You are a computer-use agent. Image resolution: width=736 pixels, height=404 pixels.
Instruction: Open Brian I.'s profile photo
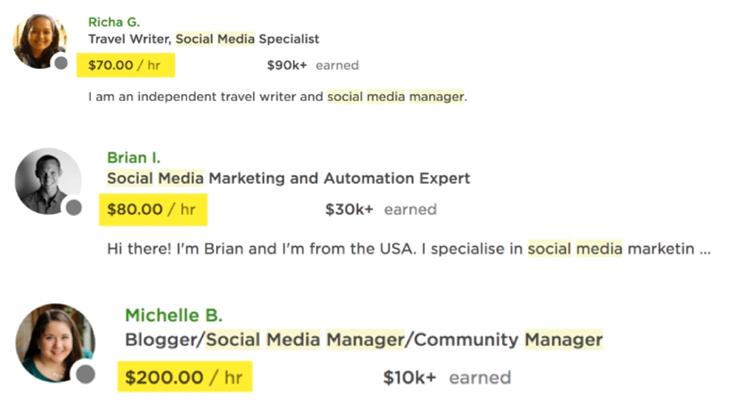pos(46,180)
